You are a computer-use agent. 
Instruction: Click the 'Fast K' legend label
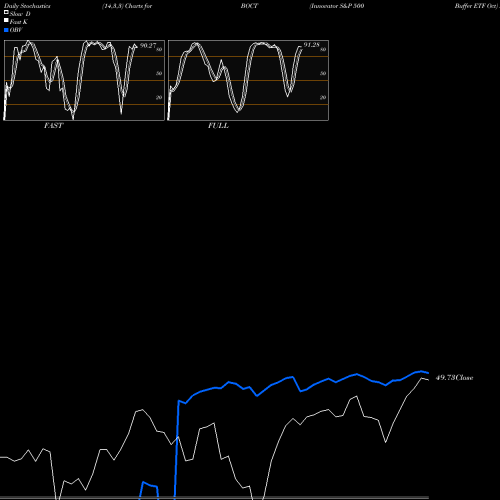(19, 22)
